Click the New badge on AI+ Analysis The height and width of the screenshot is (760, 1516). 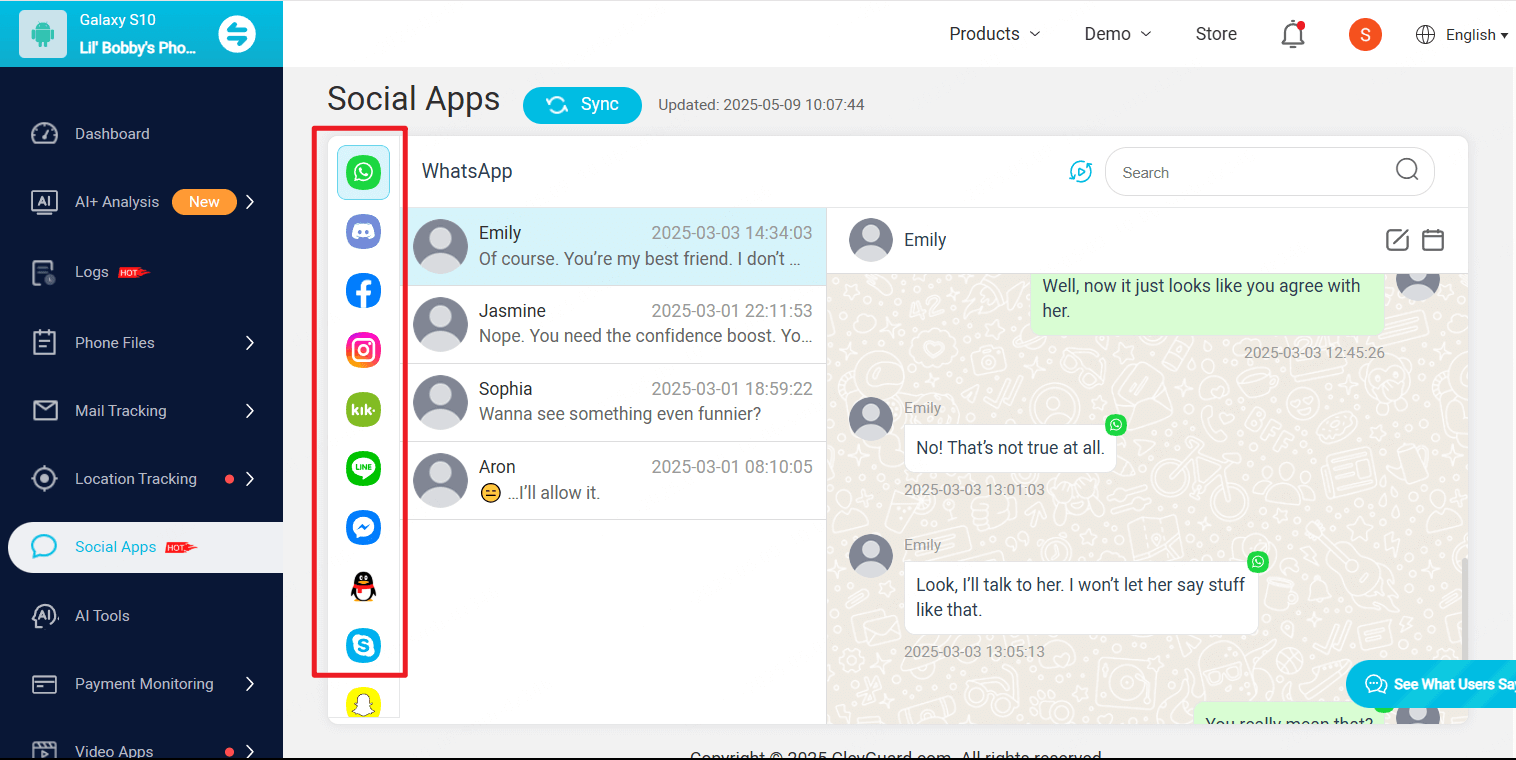(x=204, y=201)
